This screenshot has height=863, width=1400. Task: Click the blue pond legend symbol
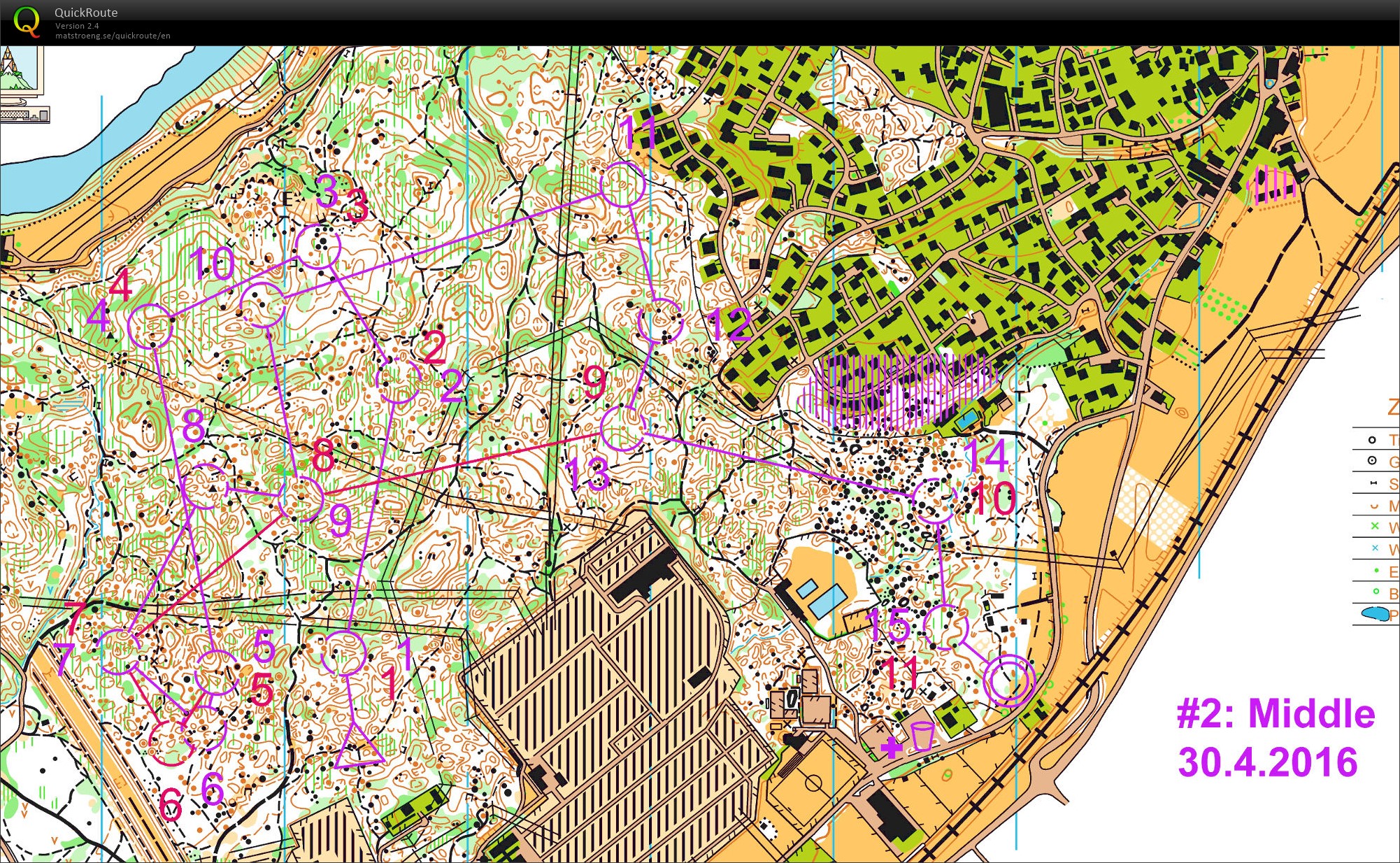click(x=1374, y=614)
